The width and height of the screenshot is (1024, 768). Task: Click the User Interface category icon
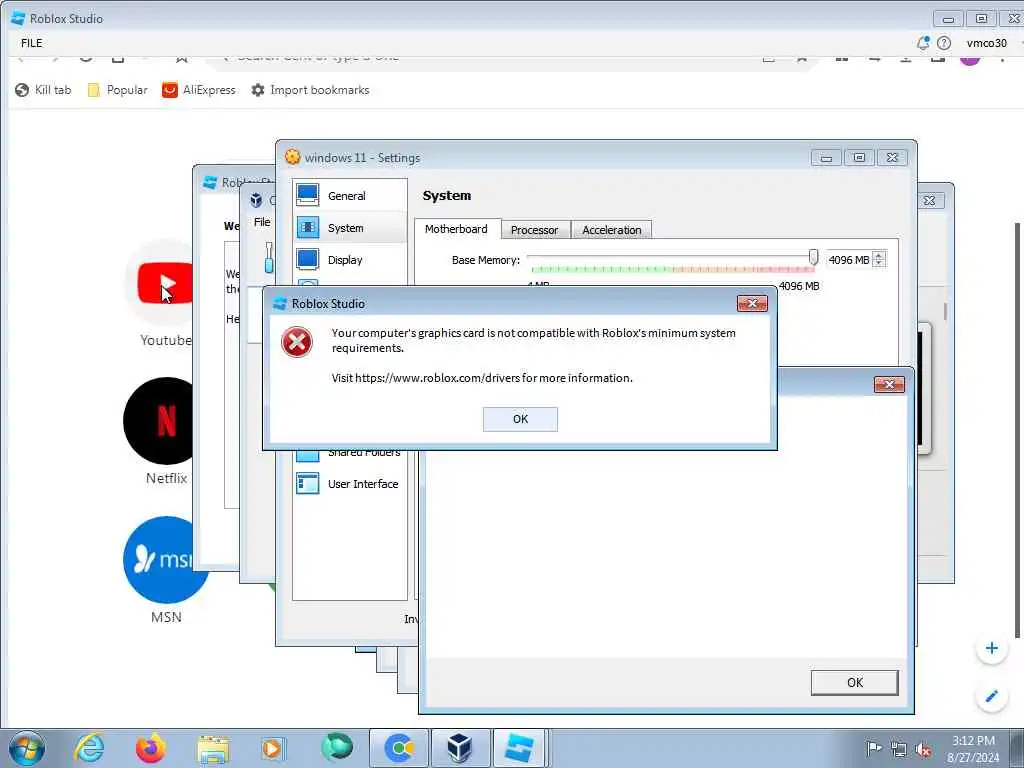tap(308, 483)
